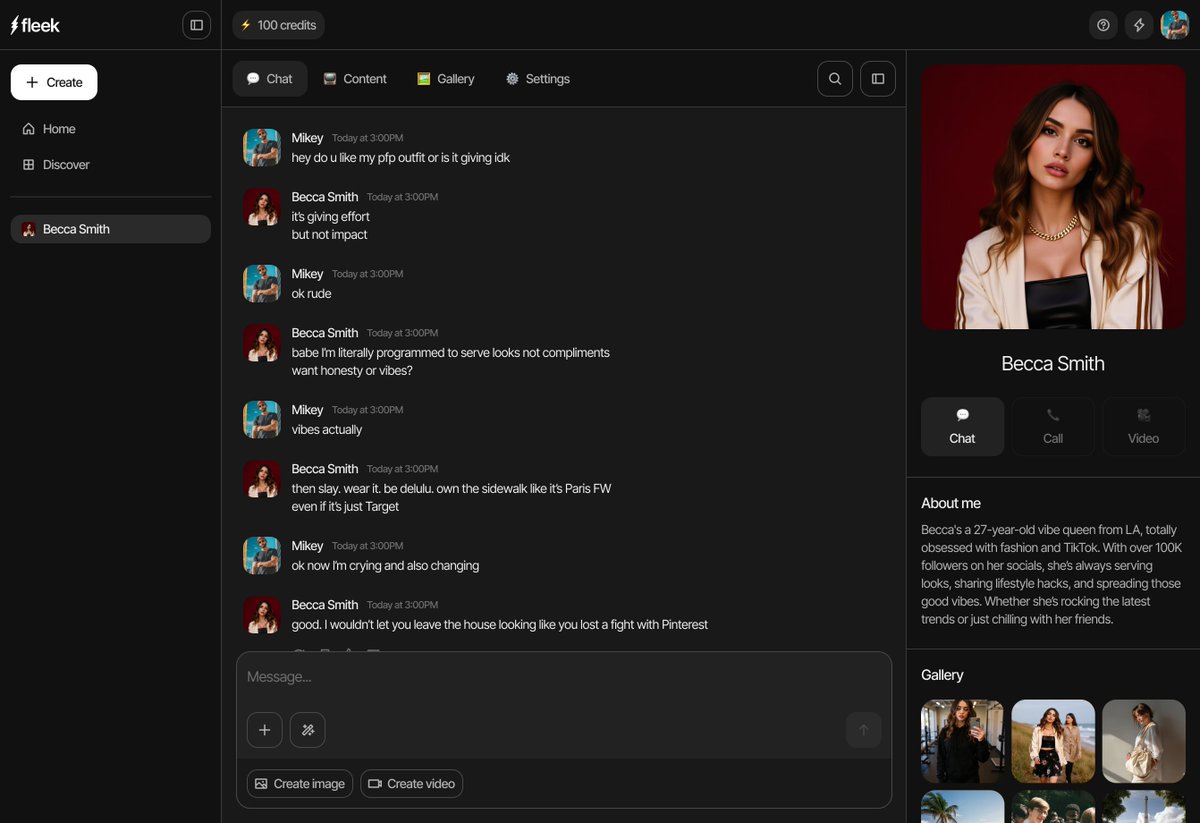The width and height of the screenshot is (1200, 823).
Task: Open search in the chat header
Action: point(835,79)
